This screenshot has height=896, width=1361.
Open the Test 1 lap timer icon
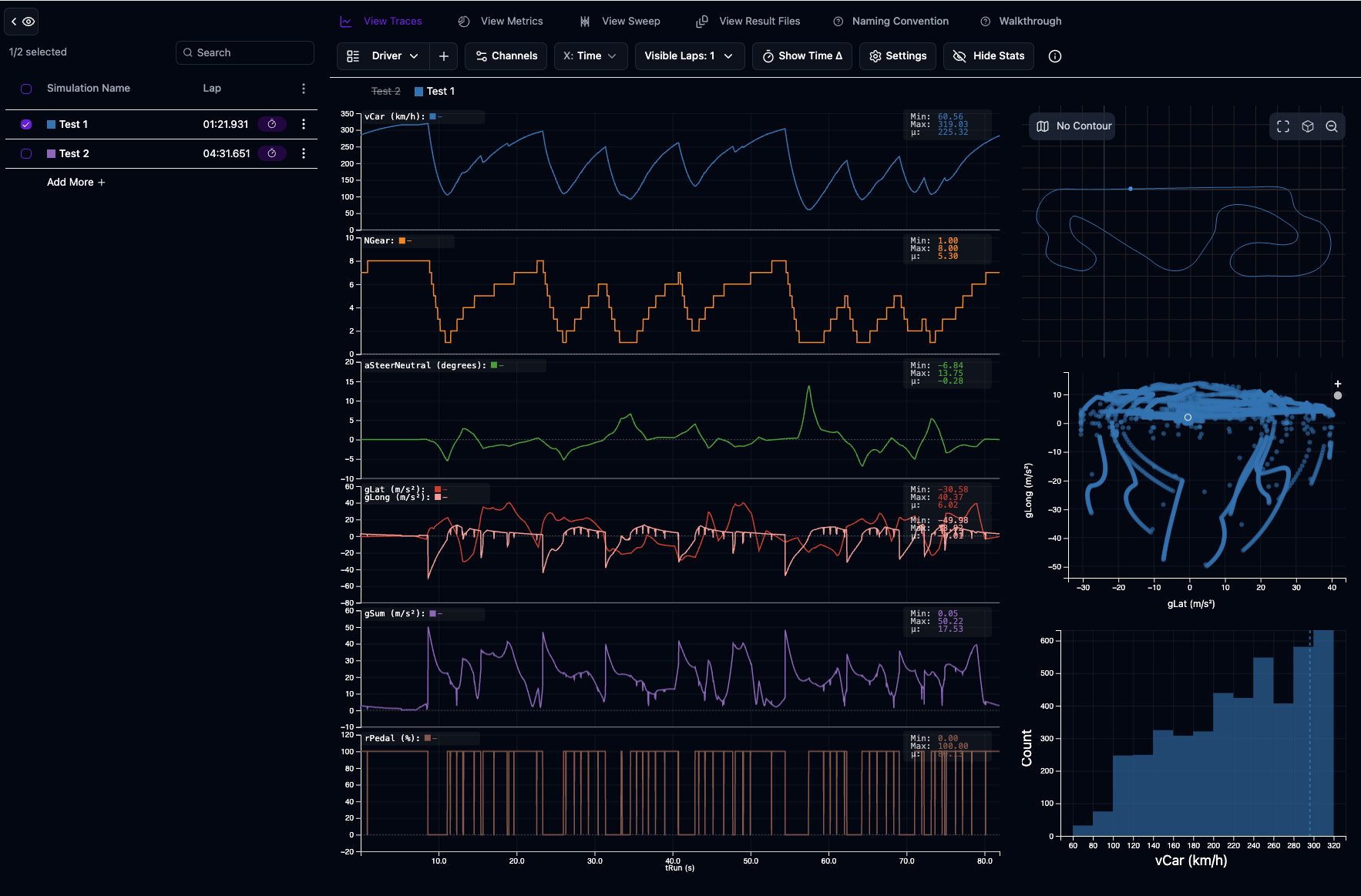272,124
